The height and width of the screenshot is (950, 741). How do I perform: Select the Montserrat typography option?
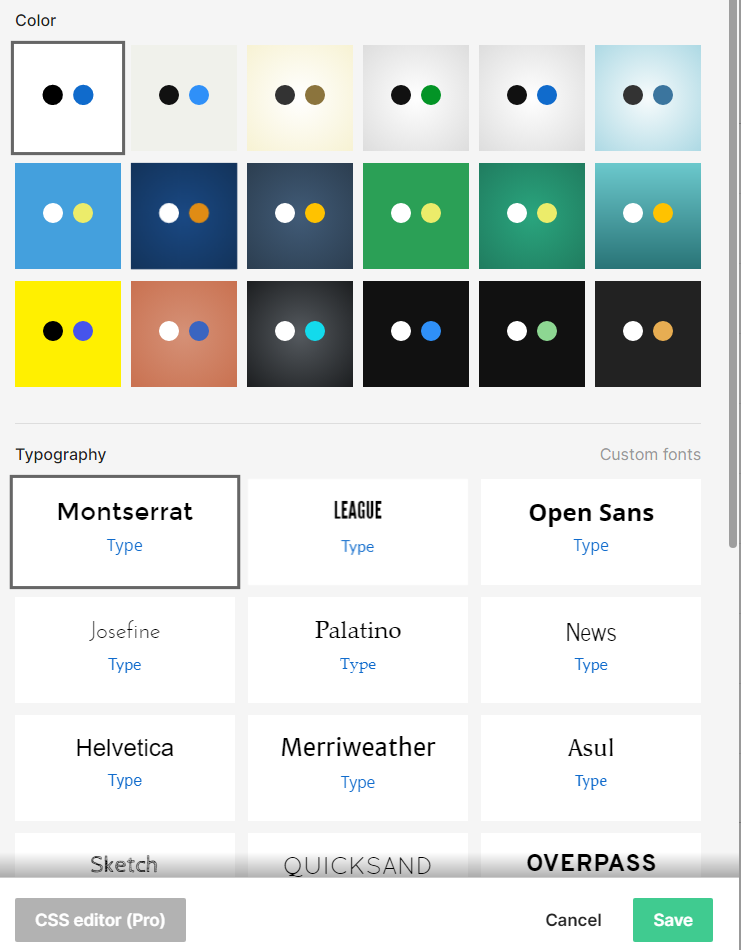125,532
